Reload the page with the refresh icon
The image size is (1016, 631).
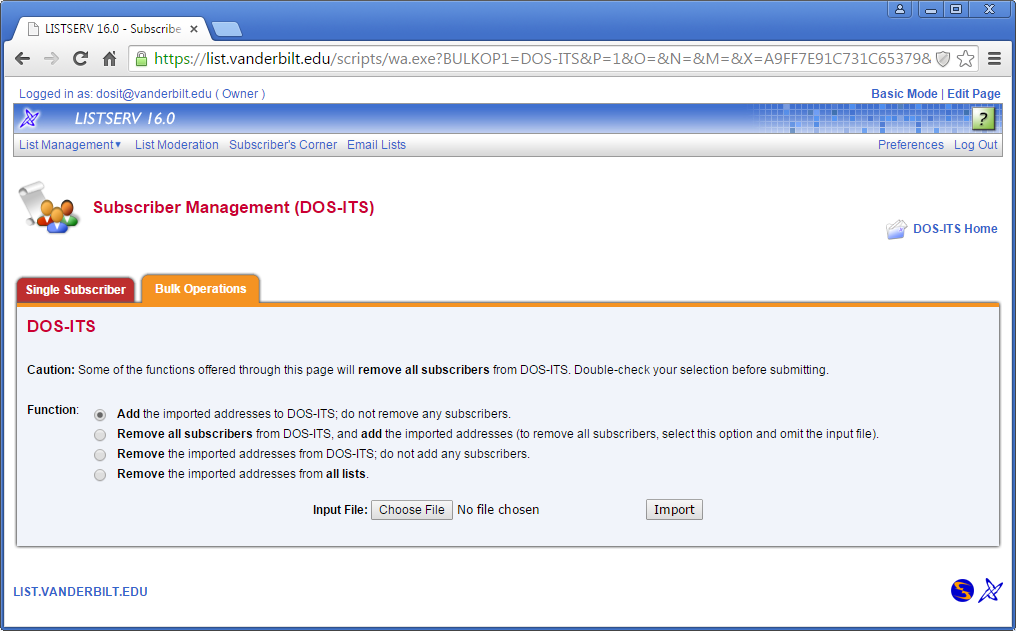click(80, 59)
